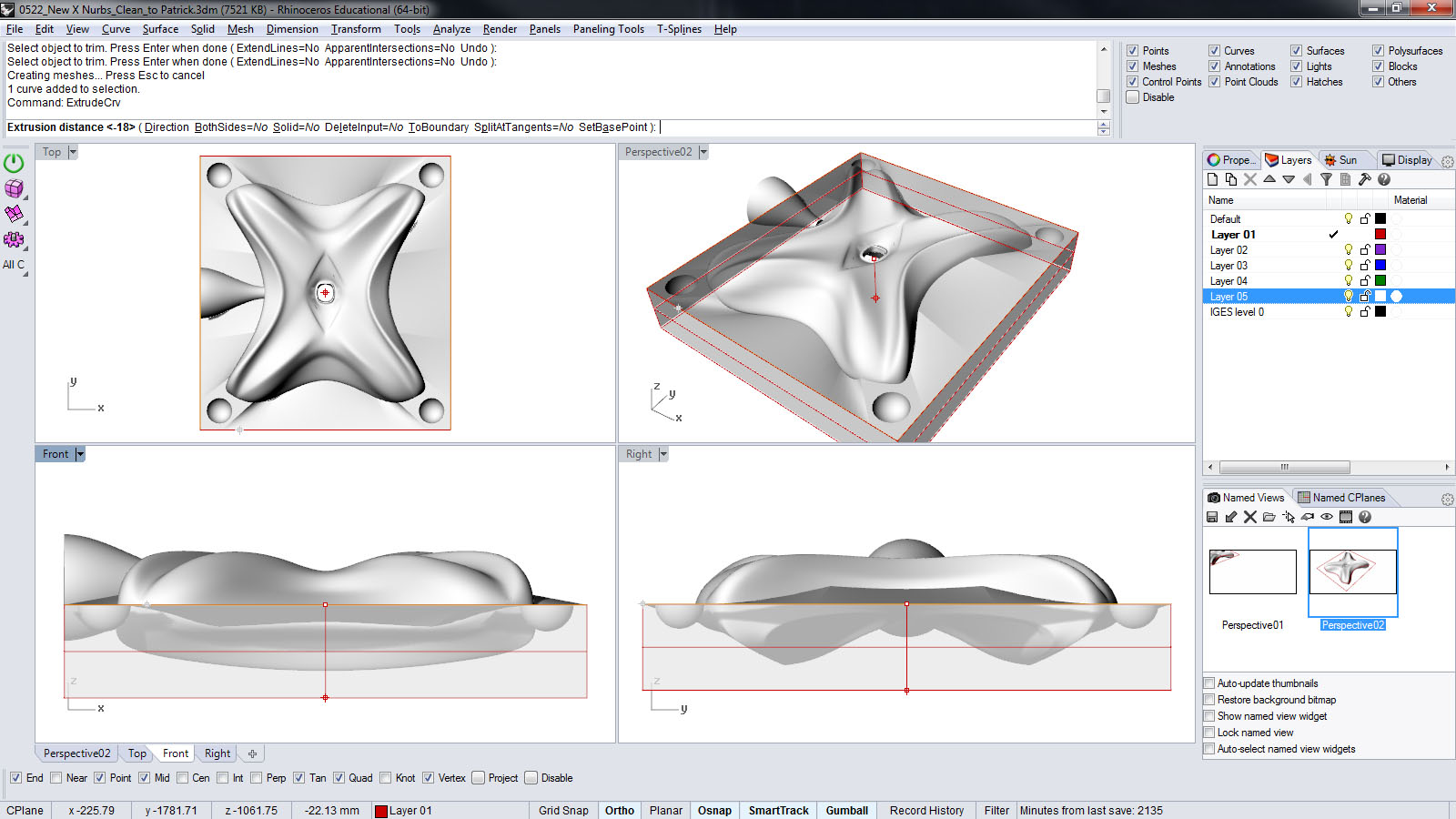Viewport: 1456px width, 819px height.
Task: Expand the command line history dropdown arrows
Action: [1104, 127]
